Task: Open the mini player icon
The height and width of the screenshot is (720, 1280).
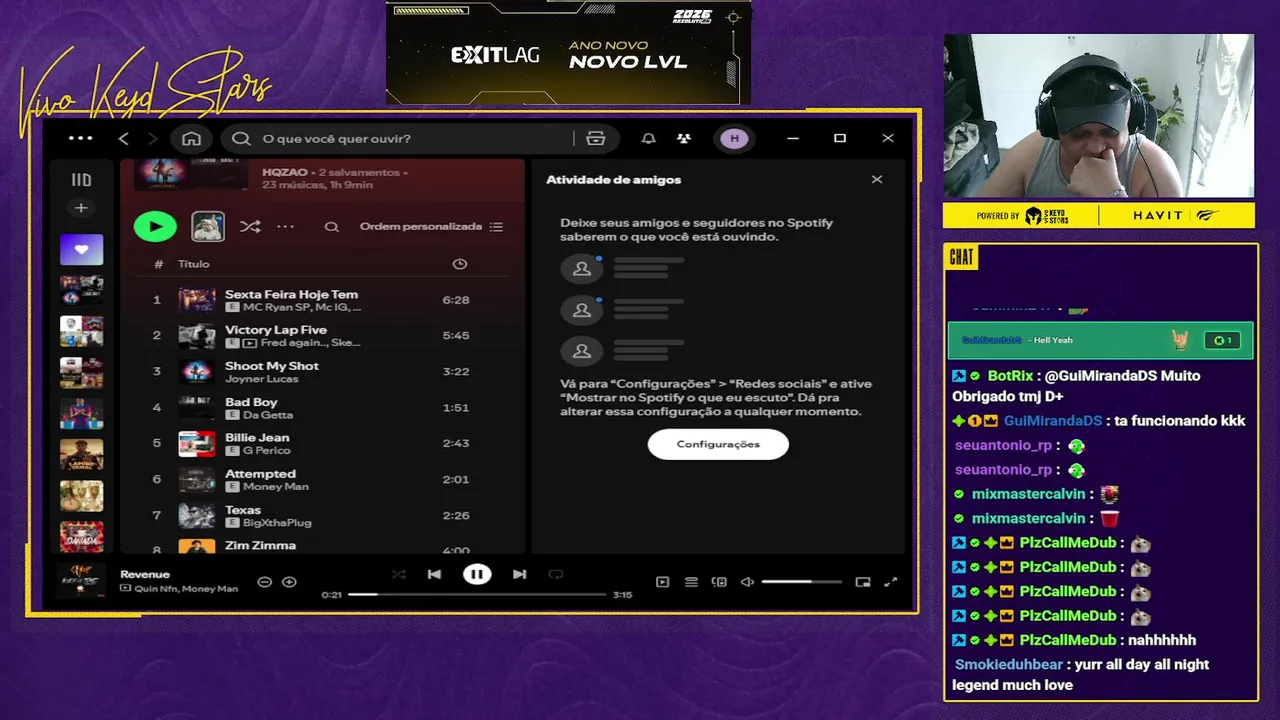Action: point(863,582)
